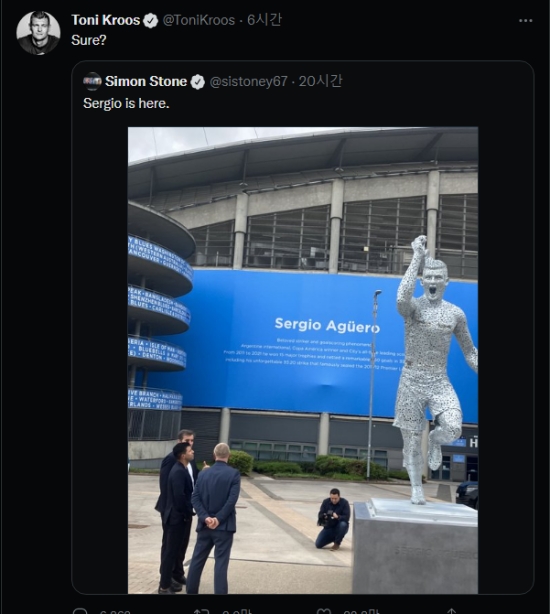Open the Simon Stone display name
The height and width of the screenshot is (614, 550).
click(x=146, y=81)
